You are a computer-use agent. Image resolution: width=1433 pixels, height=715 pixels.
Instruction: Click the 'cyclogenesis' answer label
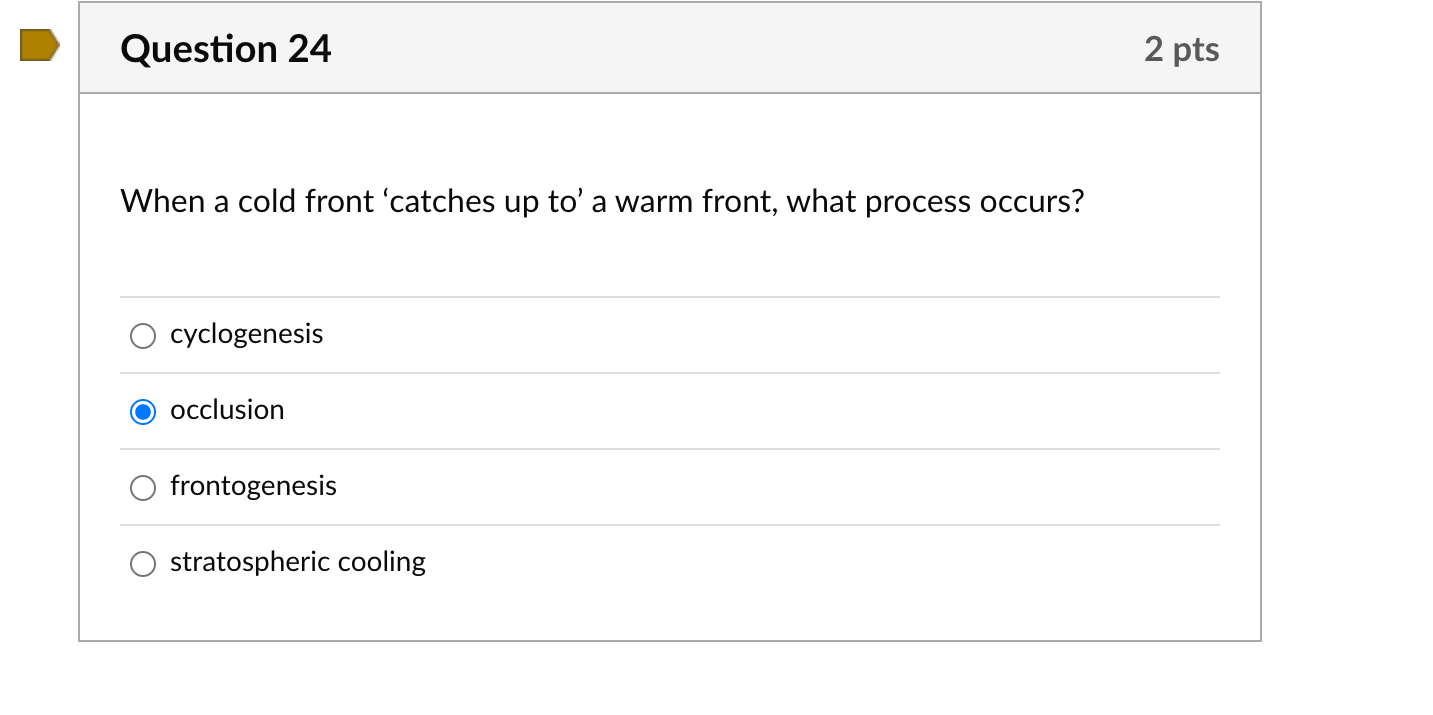[246, 334]
